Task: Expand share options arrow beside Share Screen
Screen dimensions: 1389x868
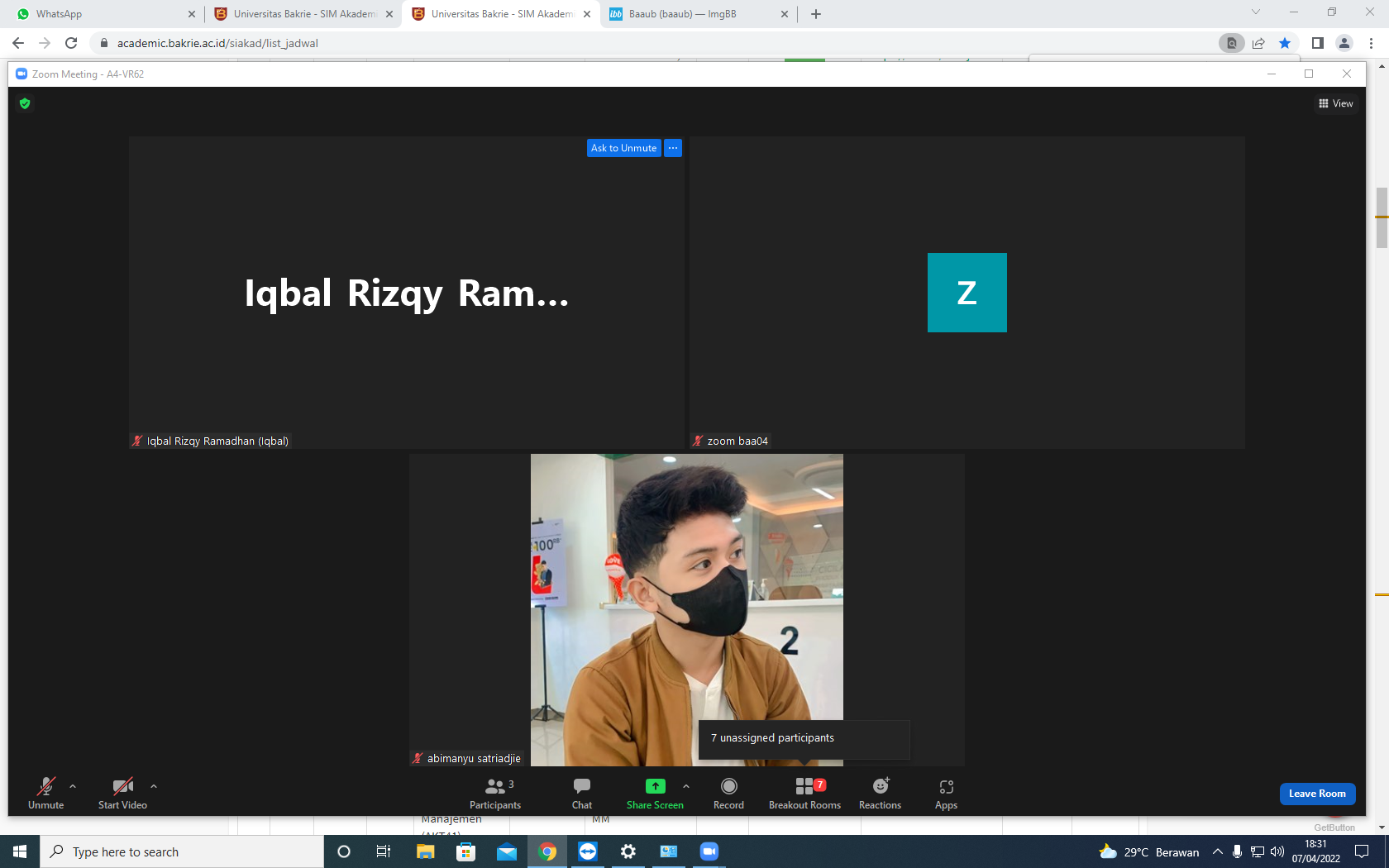Action: coord(686,786)
